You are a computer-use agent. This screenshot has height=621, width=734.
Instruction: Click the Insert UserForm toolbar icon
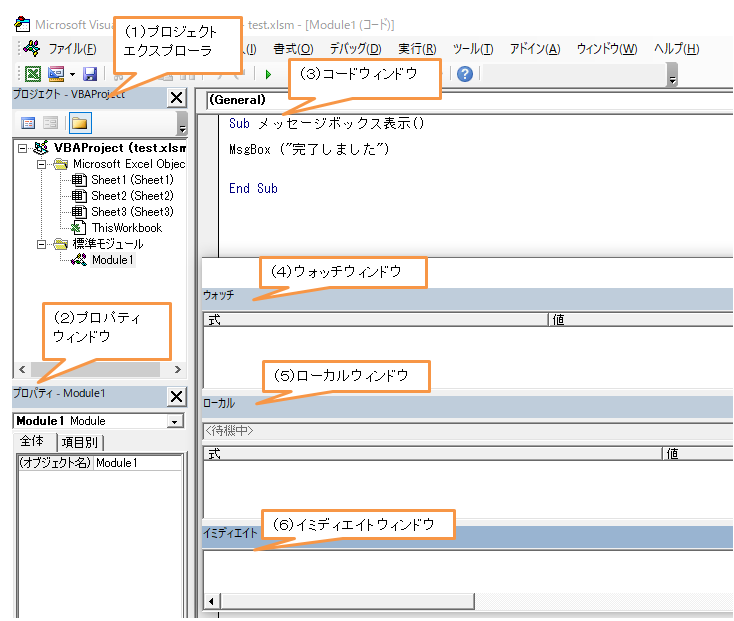(56, 74)
